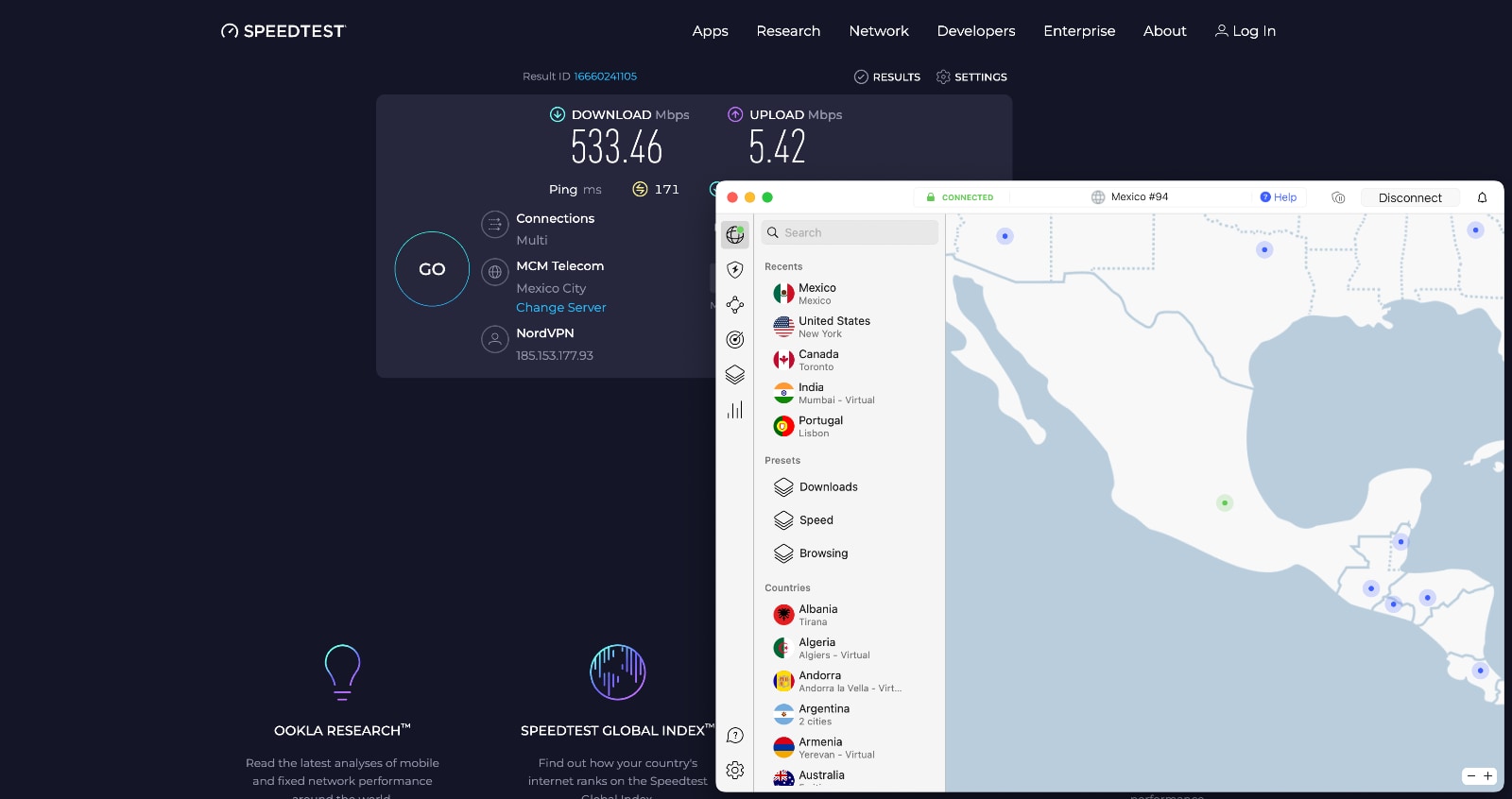Select Portugal Lisbon recent server

point(849,426)
